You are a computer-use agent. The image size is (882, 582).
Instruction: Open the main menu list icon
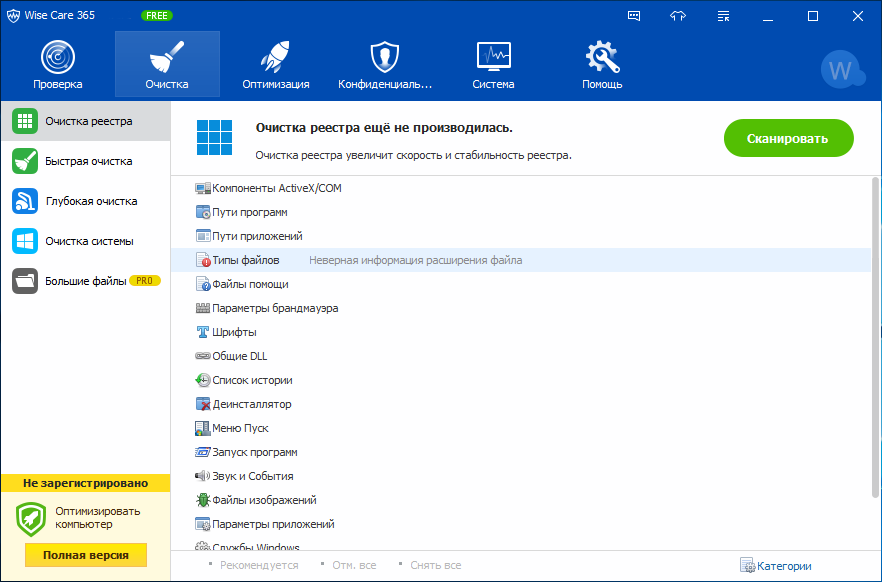pos(723,16)
